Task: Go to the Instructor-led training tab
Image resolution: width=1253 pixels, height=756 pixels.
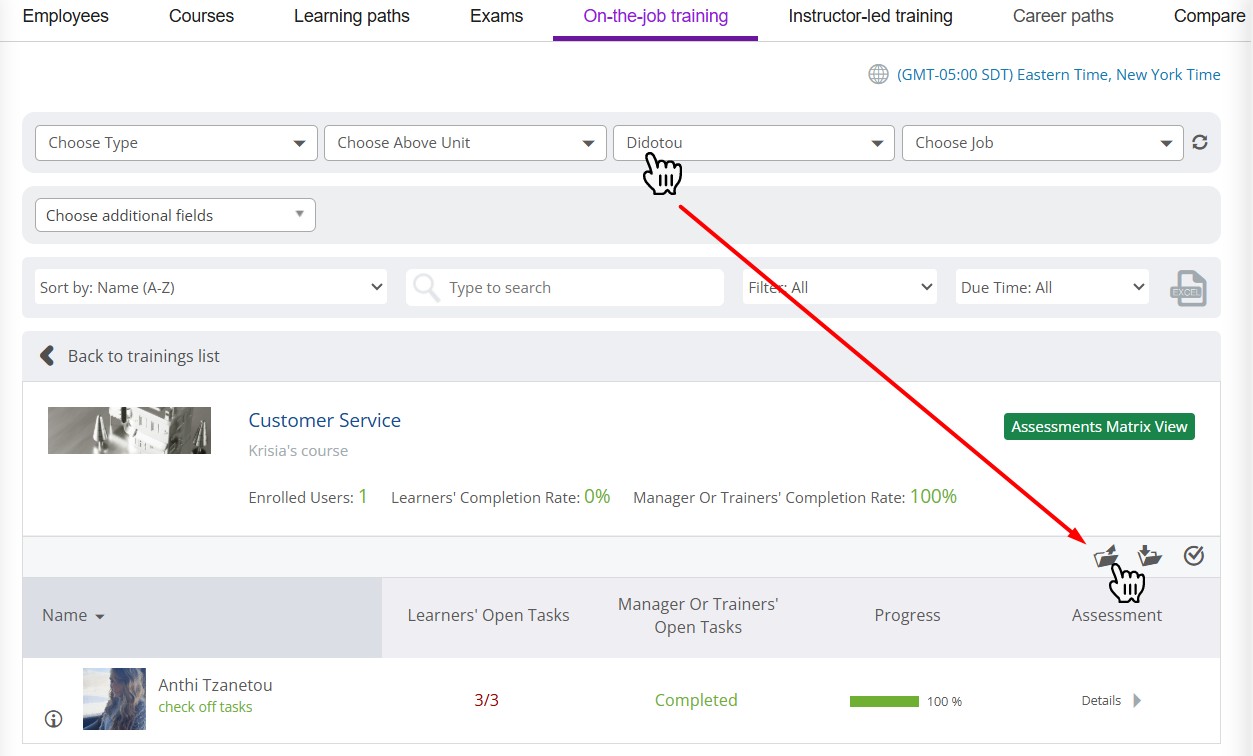Action: (x=870, y=16)
